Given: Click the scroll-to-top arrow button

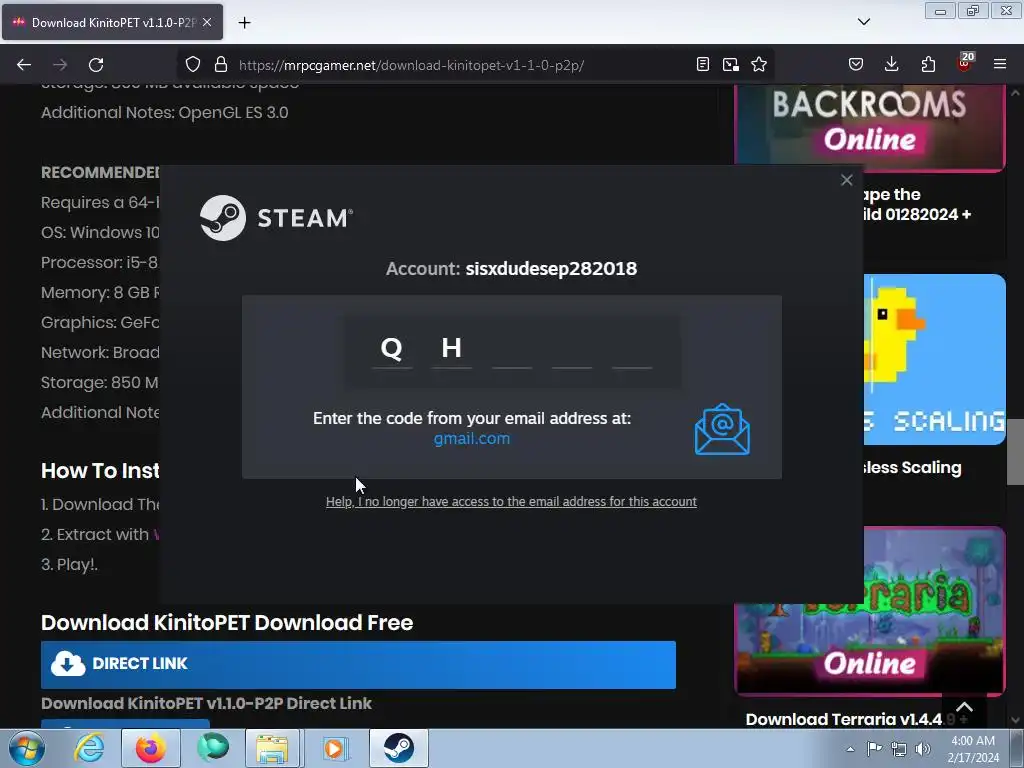Looking at the screenshot, I should point(965,707).
